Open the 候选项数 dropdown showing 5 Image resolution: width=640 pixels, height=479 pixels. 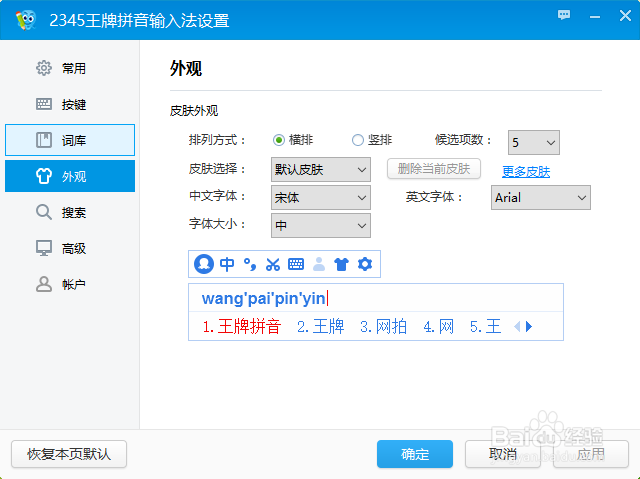pos(533,142)
